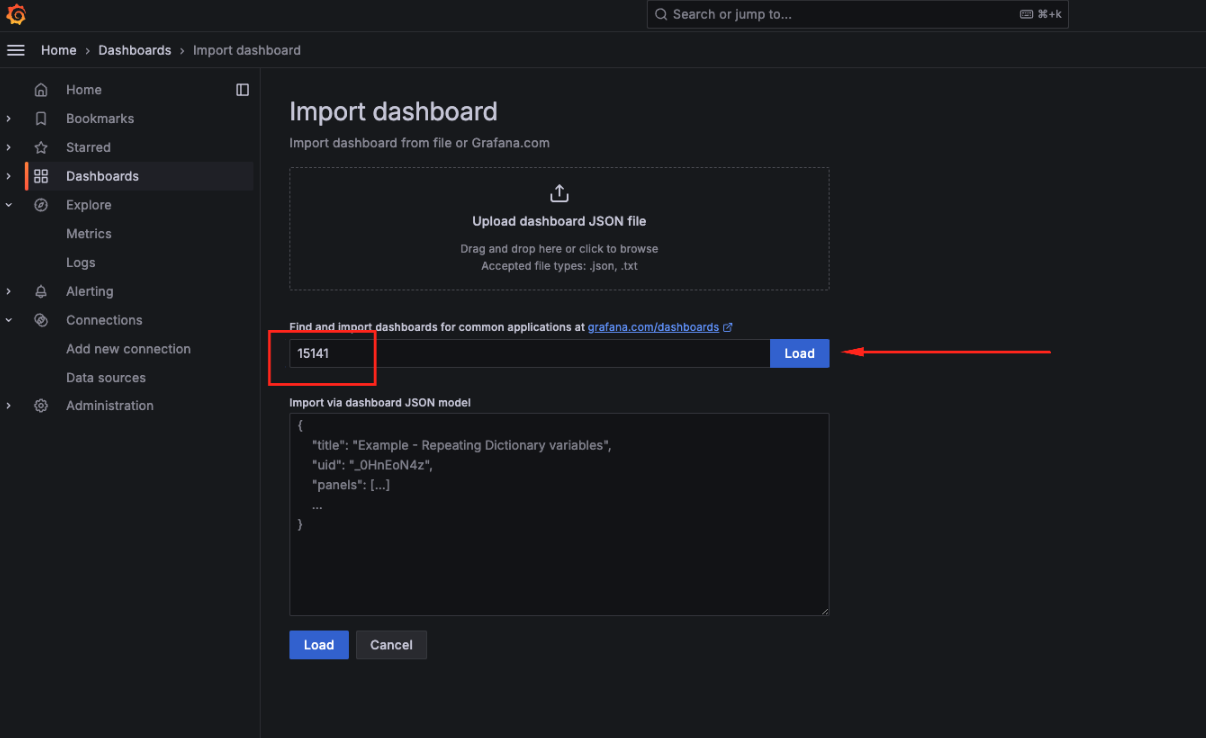Click the Upload dashboard JSON file dropzone
This screenshot has height=738, width=1206.
tap(559, 229)
